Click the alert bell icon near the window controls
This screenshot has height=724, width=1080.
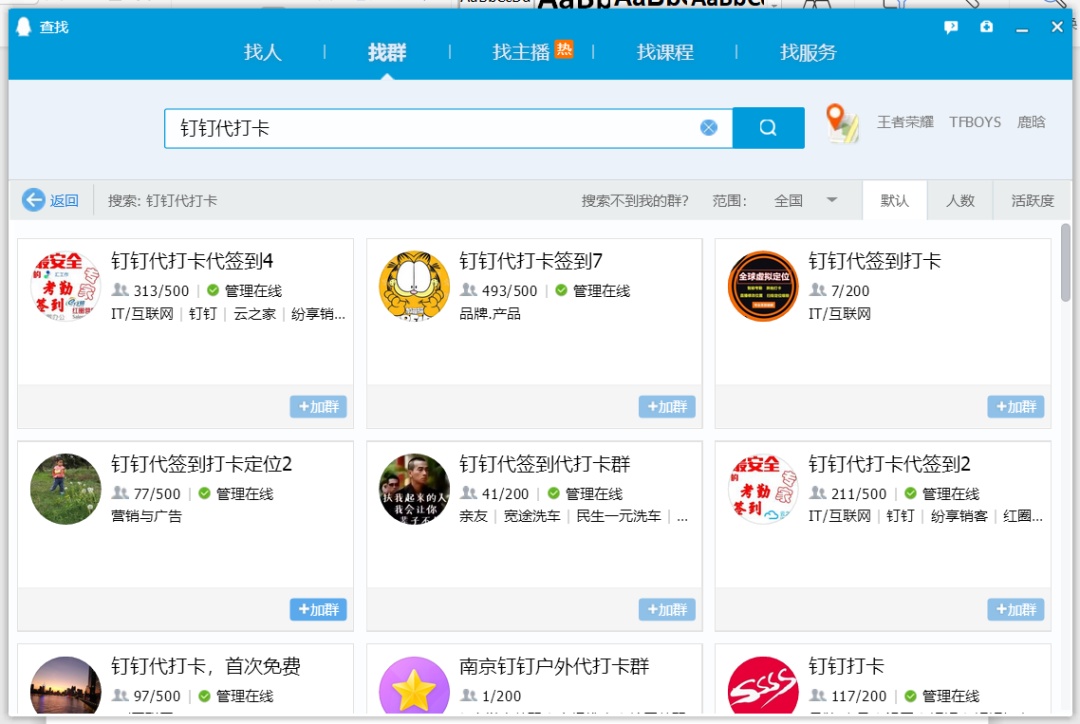point(986,27)
